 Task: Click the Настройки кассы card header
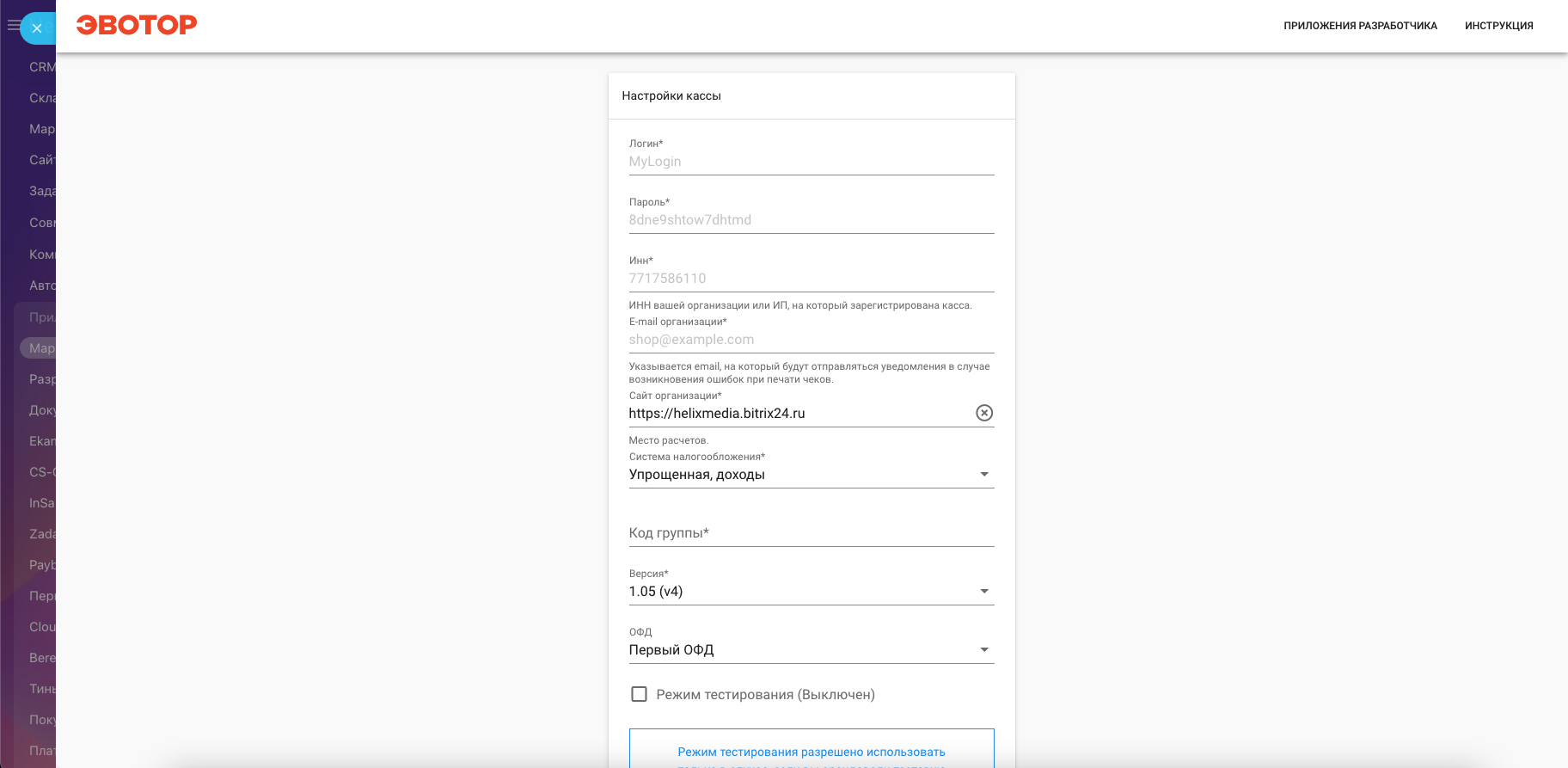point(811,96)
